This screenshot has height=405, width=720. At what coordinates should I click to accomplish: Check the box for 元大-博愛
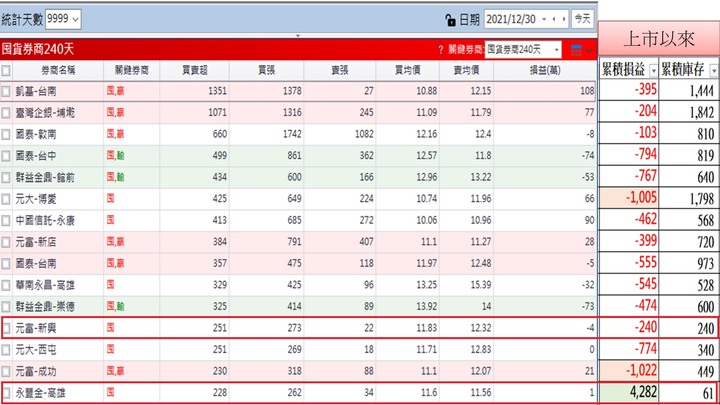[x=6, y=199]
